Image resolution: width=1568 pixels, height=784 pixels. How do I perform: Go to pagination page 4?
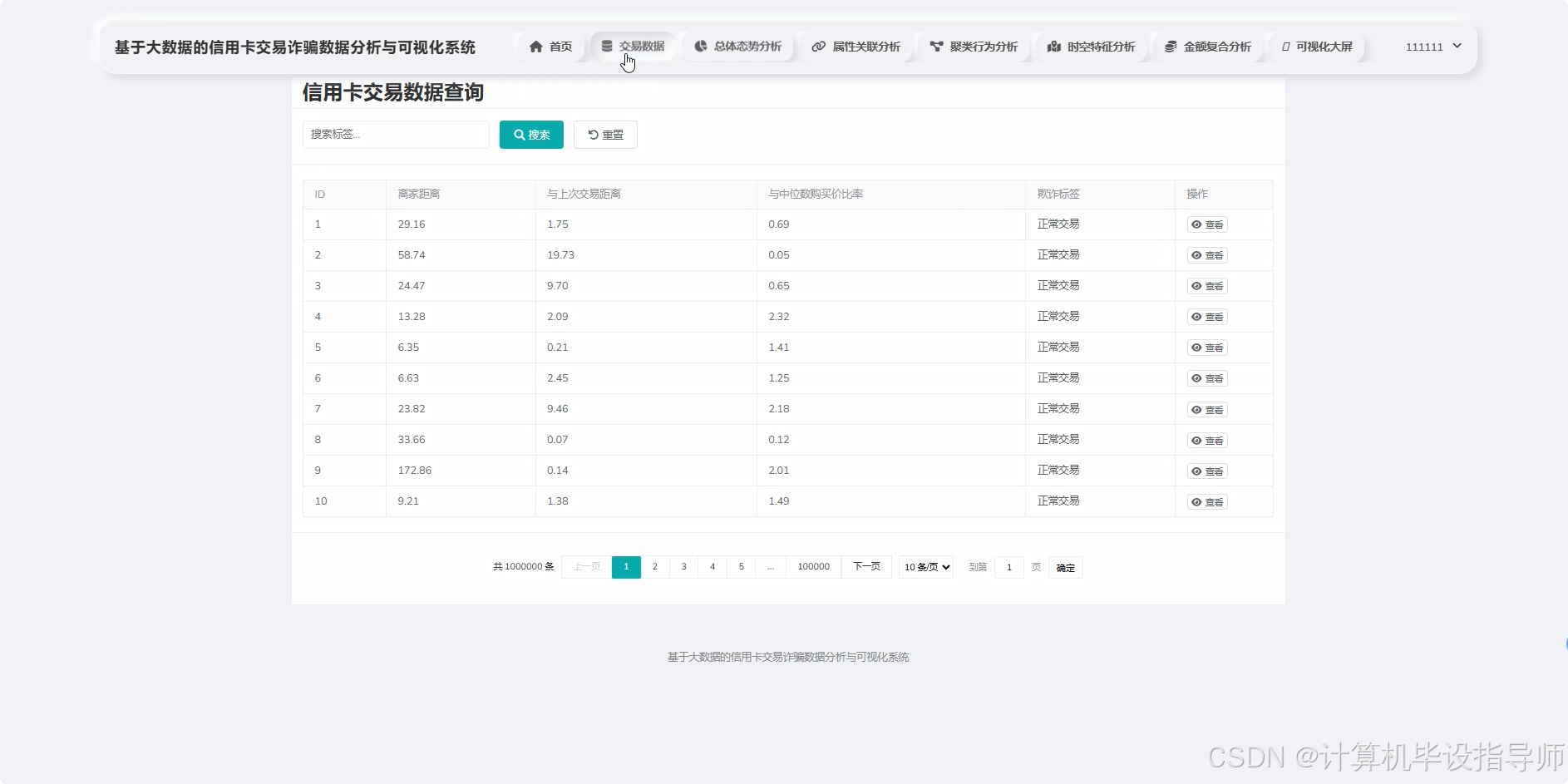point(713,567)
